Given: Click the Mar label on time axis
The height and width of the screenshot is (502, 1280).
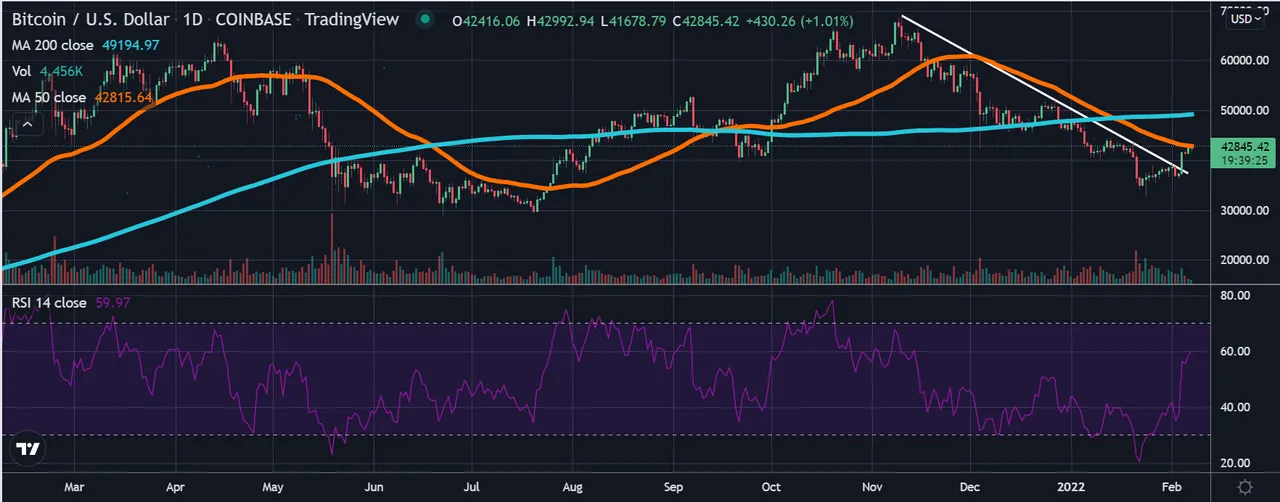Looking at the screenshot, I should point(75,487).
